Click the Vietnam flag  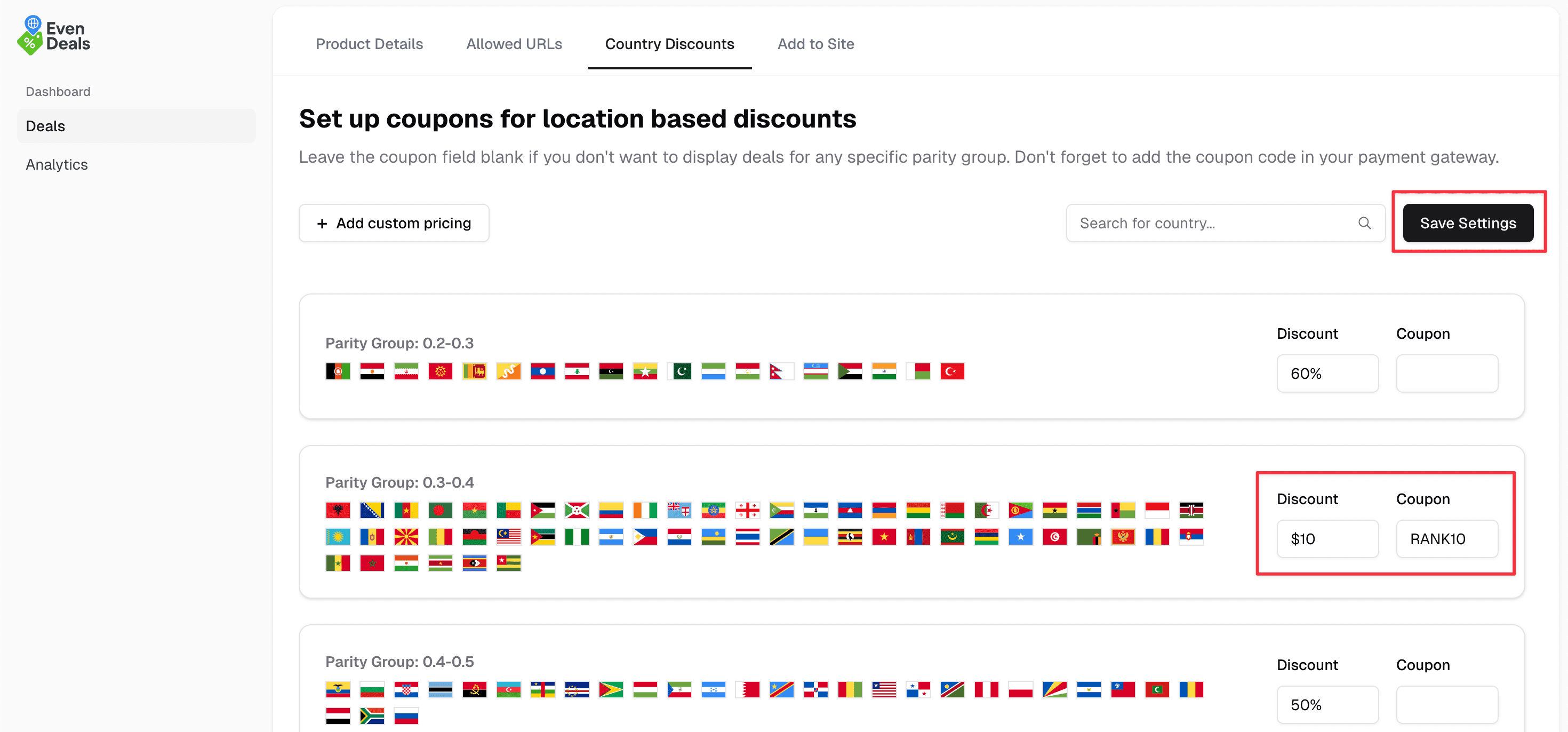884,537
